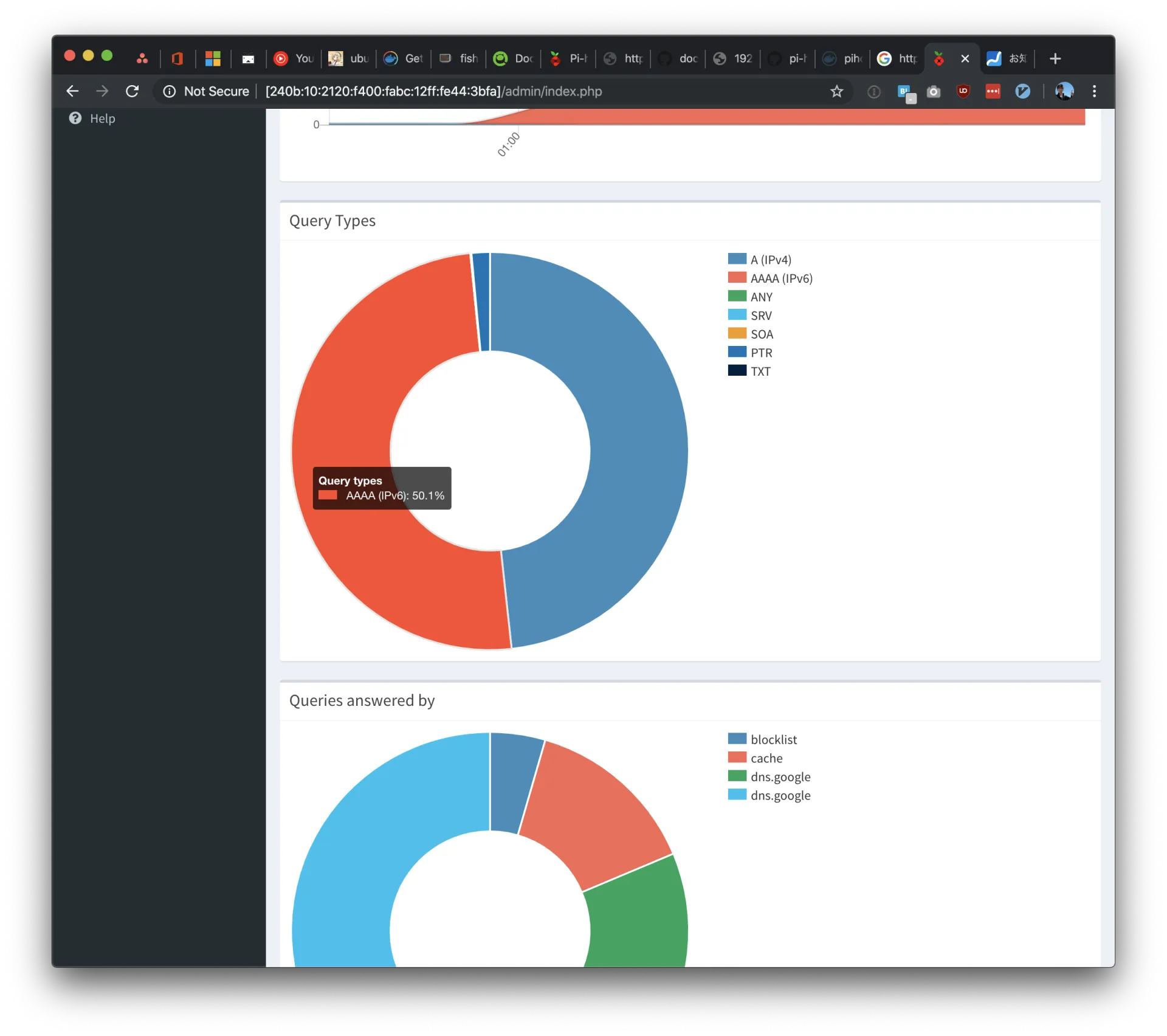The width and height of the screenshot is (1167, 1036).
Task: Open Chrome three-dot menu
Action: coord(1094,91)
